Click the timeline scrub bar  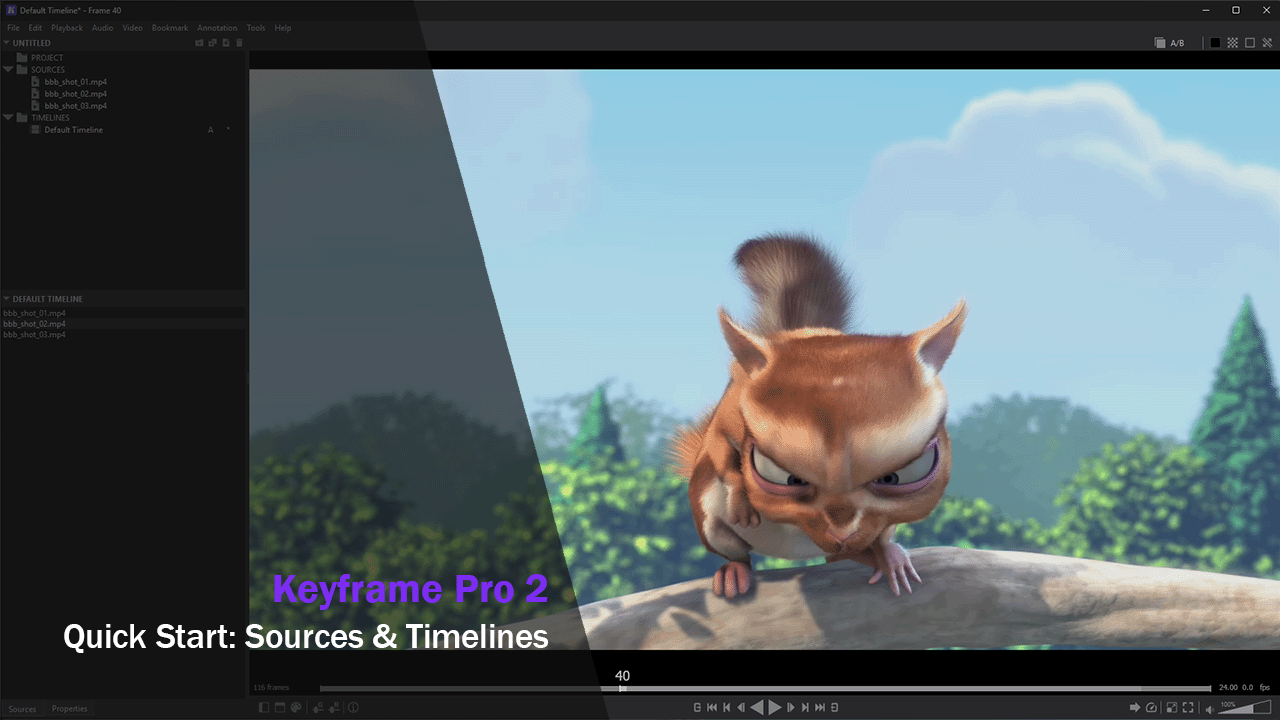[x=766, y=688]
